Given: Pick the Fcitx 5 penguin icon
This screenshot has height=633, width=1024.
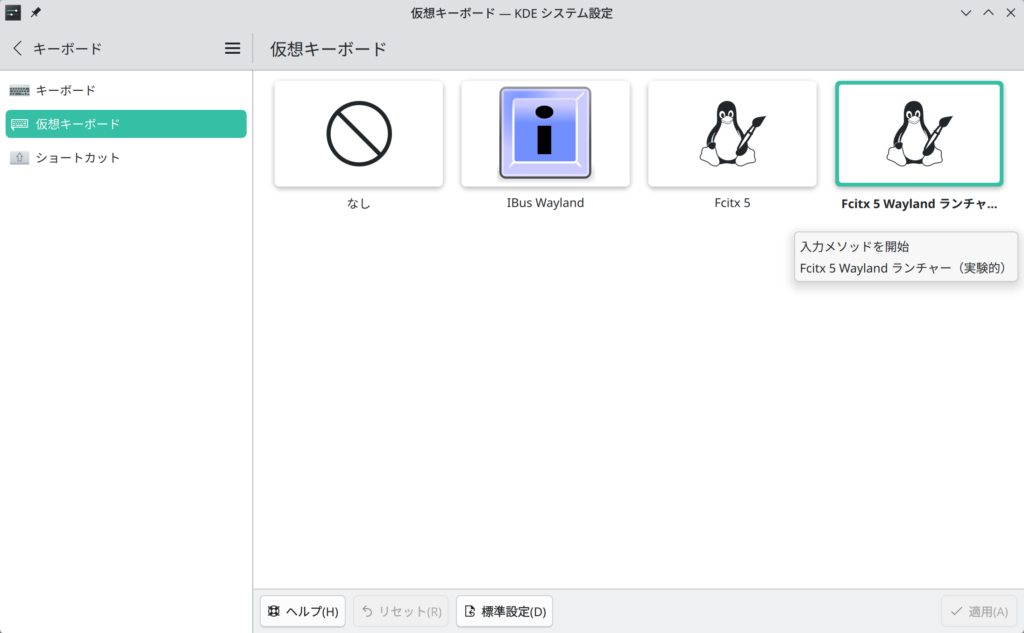Looking at the screenshot, I should pyautogui.click(x=732, y=134).
